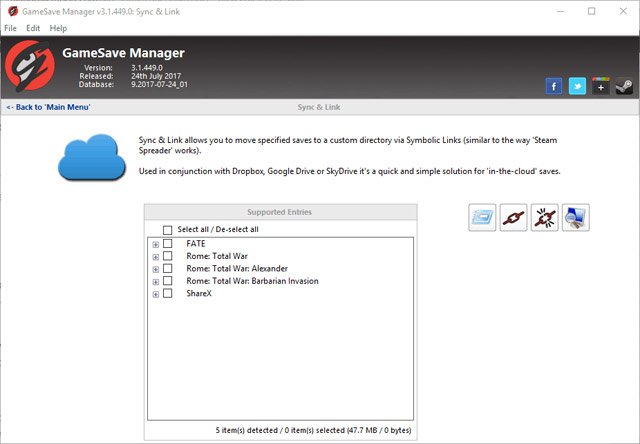This screenshot has width=640, height=444.
Task: Click the Google Plus icon
Action: click(600, 86)
